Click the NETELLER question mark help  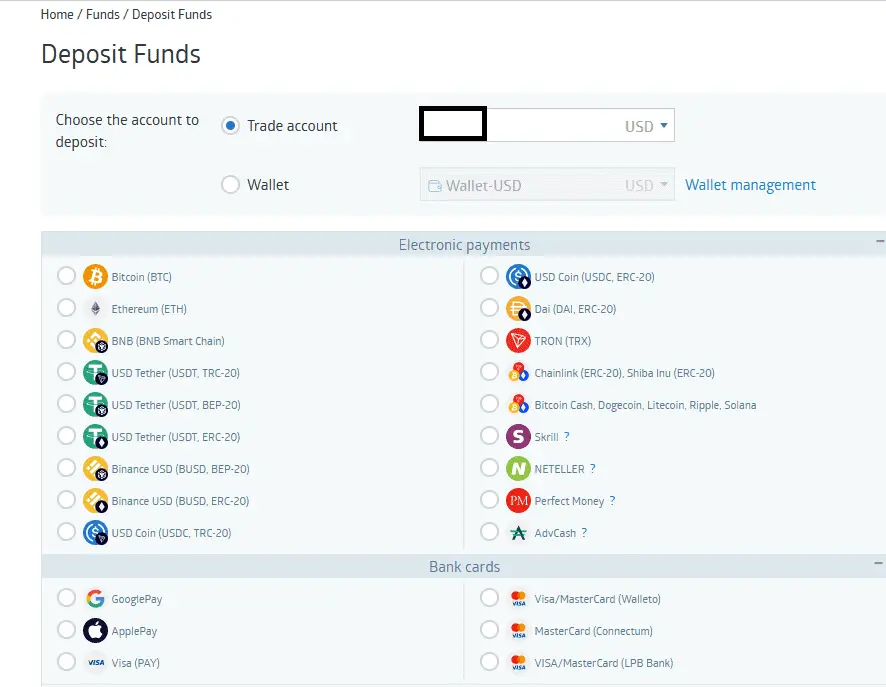(593, 468)
